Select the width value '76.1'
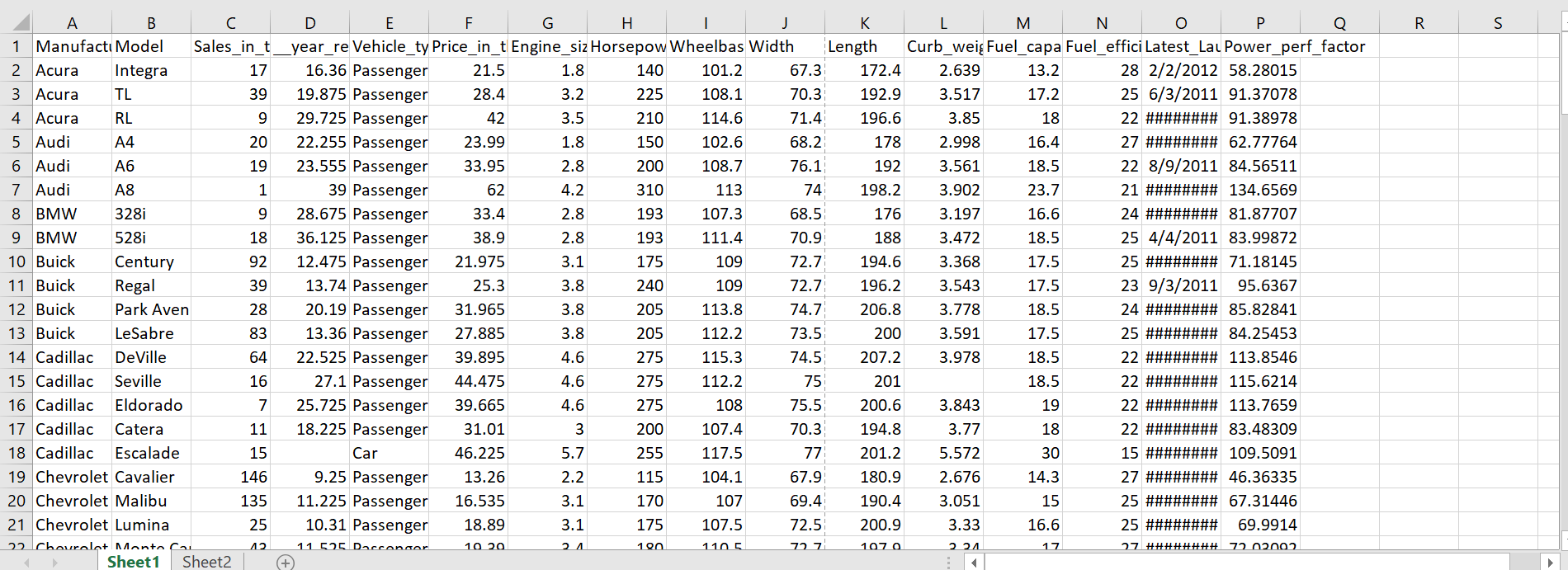Image resolution: width=1568 pixels, height=570 pixels. pyautogui.click(x=785, y=166)
